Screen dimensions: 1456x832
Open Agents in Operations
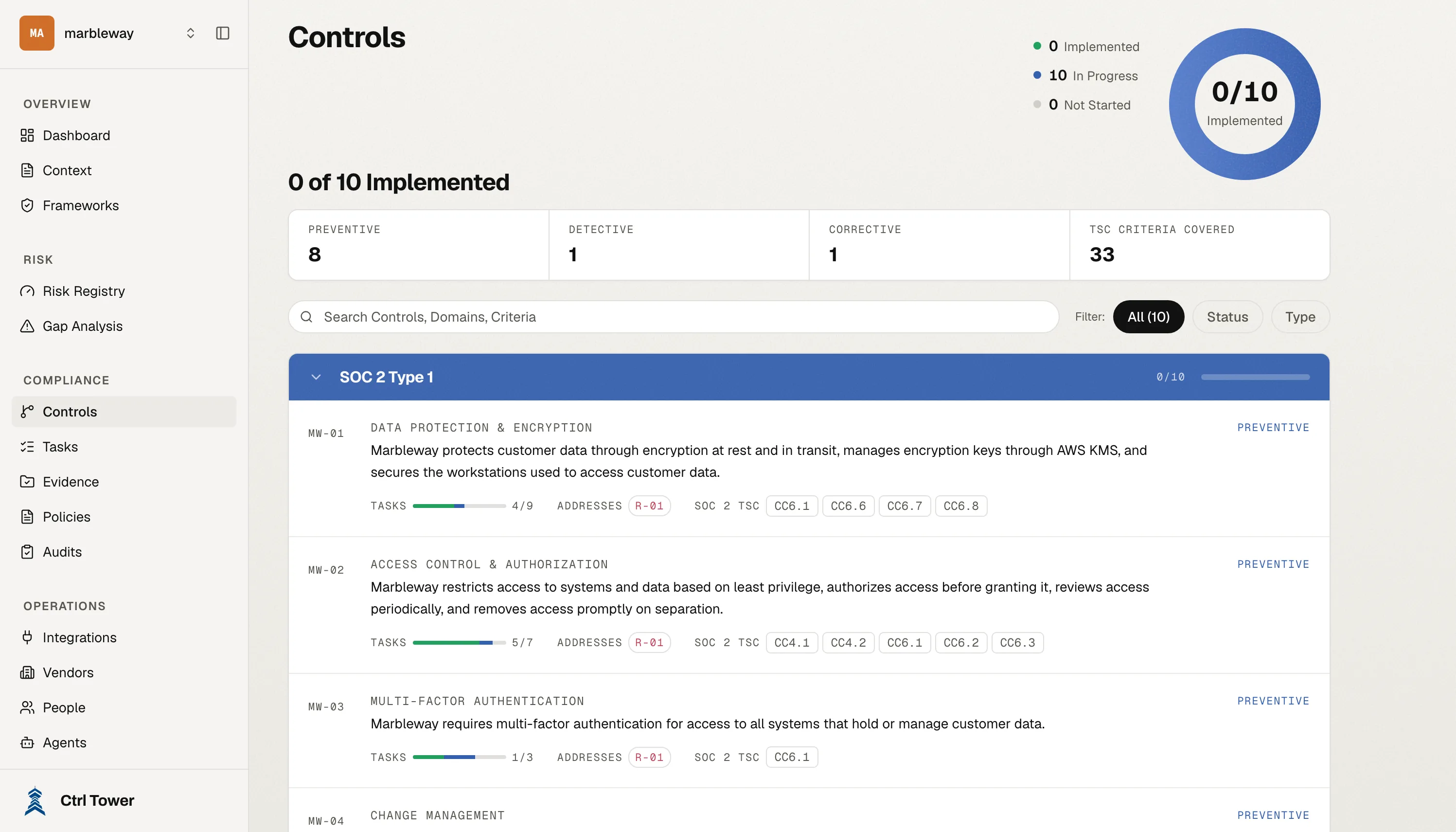coord(124,742)
